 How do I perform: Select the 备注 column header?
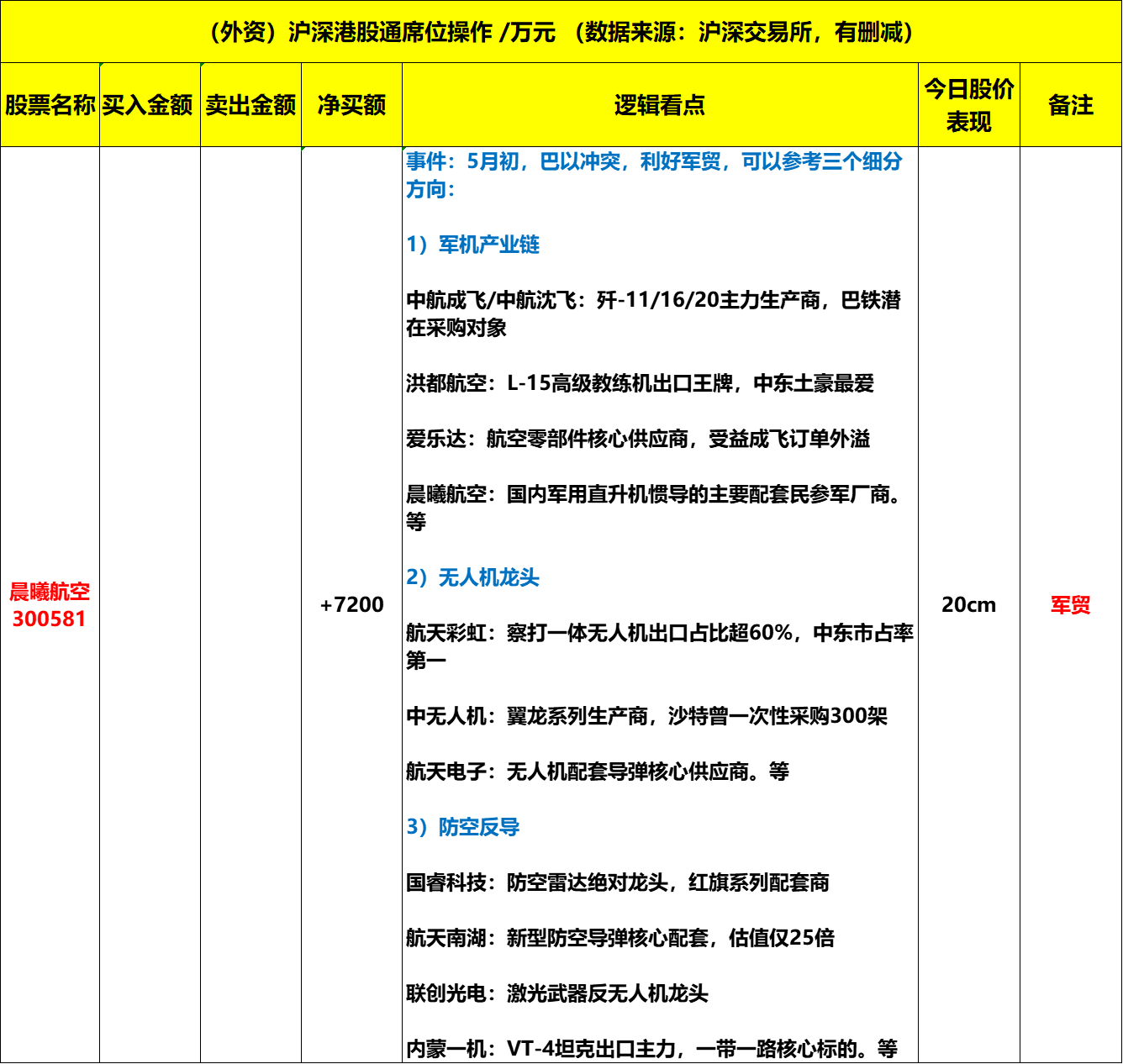[1071, 105]
